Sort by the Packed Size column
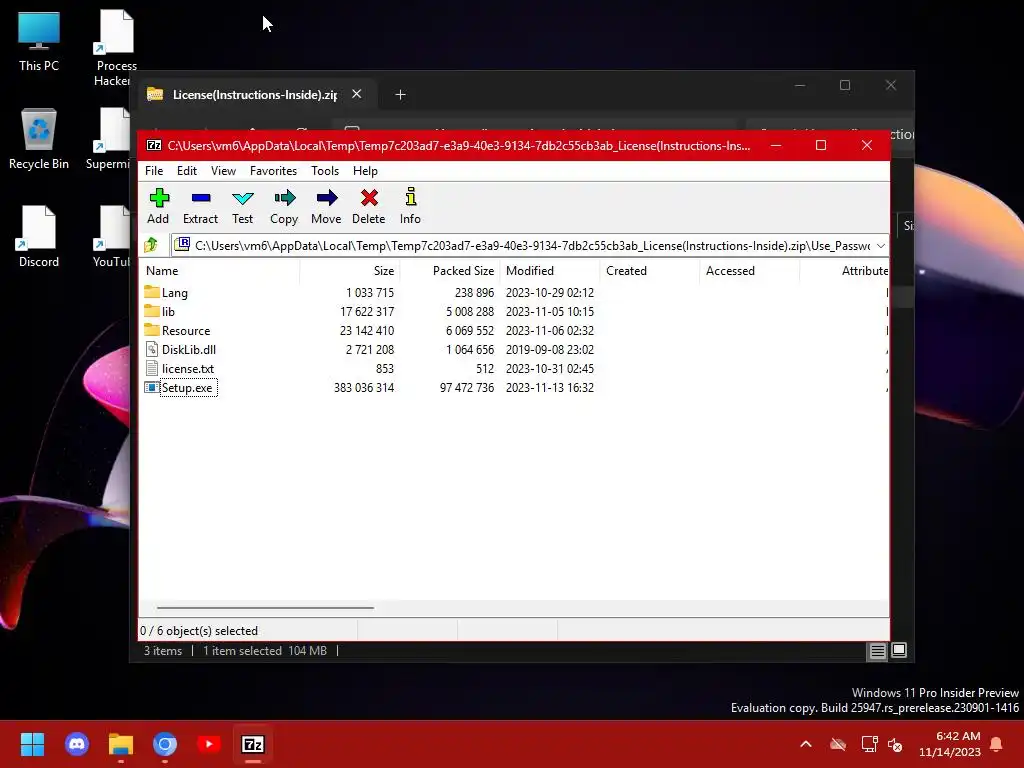 (463, 270)
